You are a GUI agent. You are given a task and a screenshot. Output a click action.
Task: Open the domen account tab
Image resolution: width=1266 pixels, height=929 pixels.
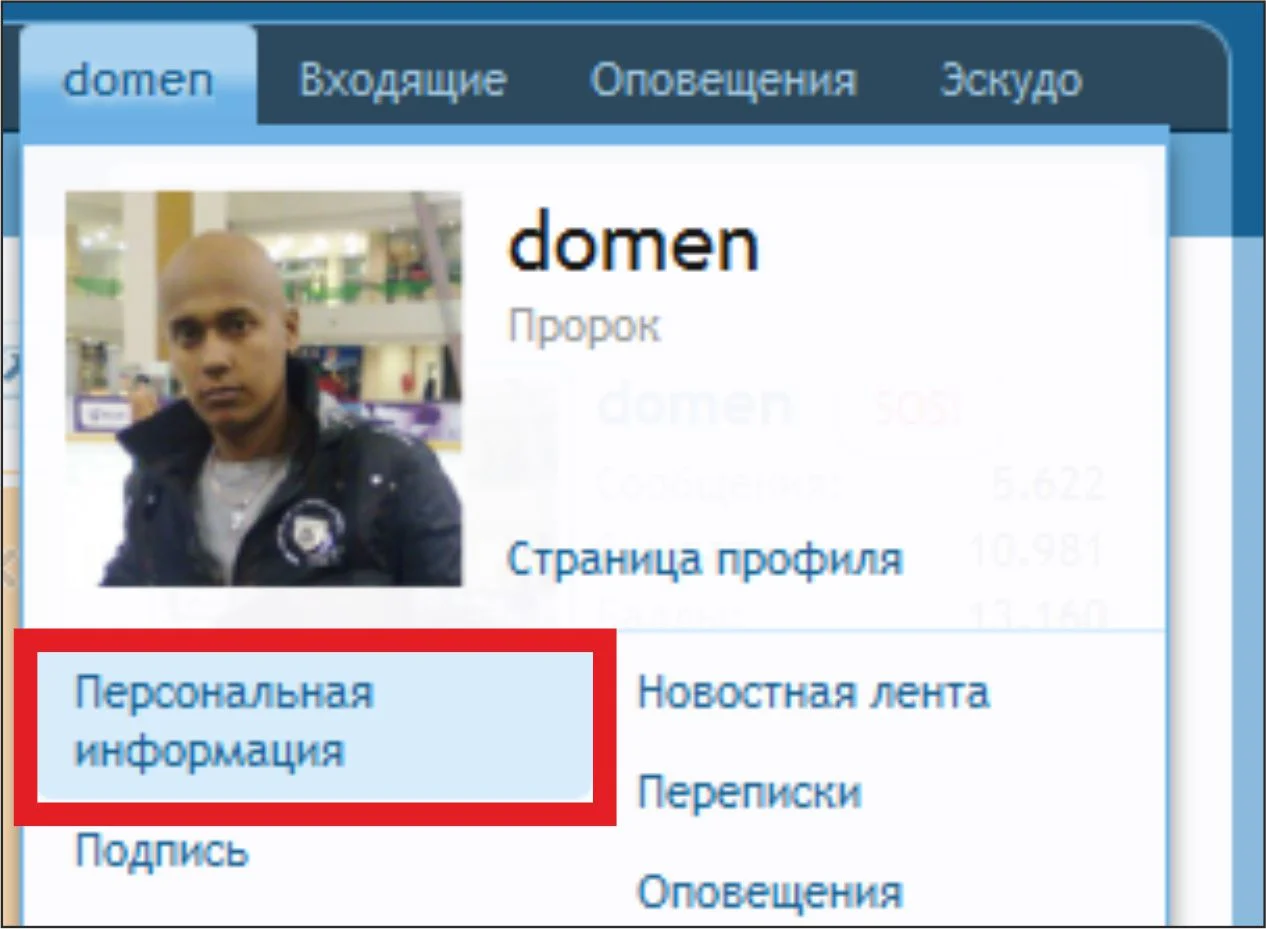point(138,79)
